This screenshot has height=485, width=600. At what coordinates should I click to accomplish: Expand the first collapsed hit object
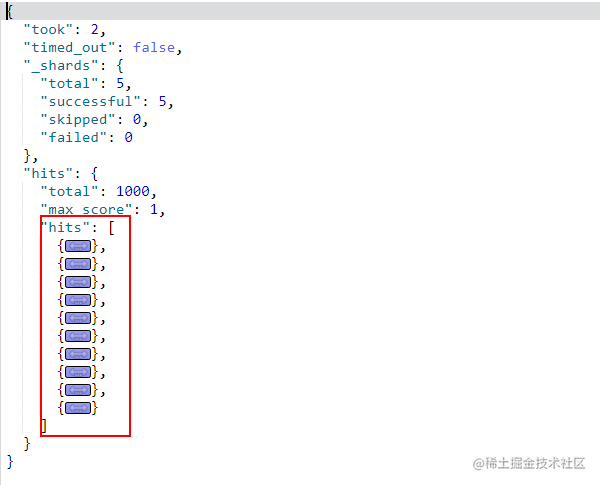[x=78, y=246]
